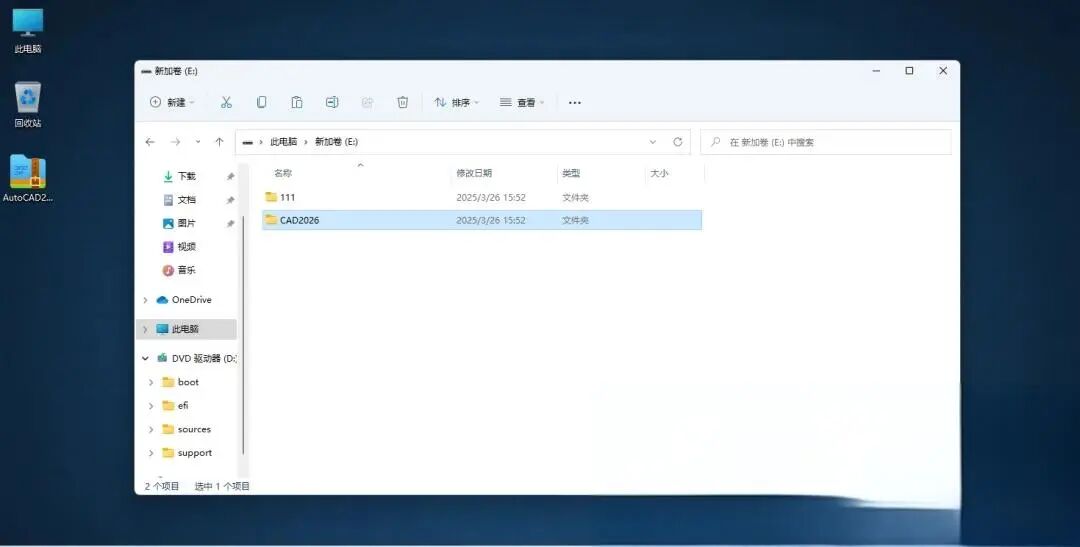Expand address bar history dropdown

[x=653, y=142]
